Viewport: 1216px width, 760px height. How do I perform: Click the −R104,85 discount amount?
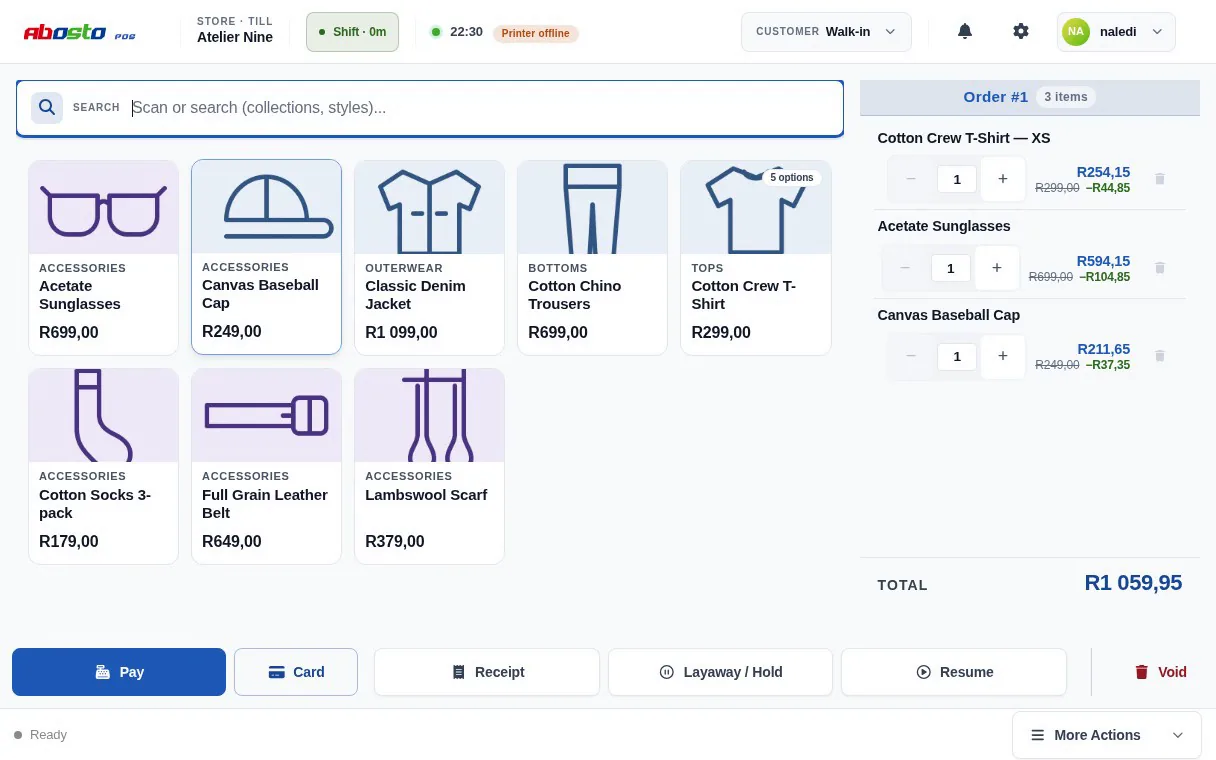pyautogui.click(x=1105, y=277)
